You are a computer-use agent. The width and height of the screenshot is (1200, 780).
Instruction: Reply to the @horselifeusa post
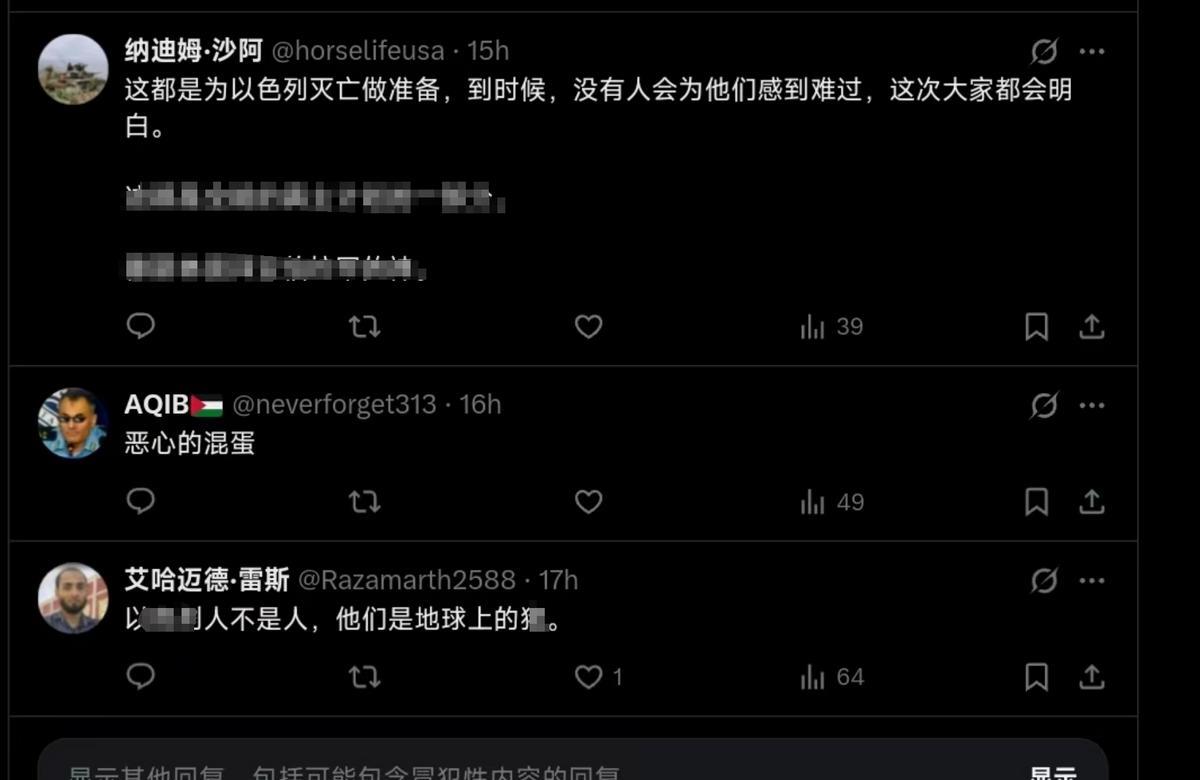(x=141, y=326)
